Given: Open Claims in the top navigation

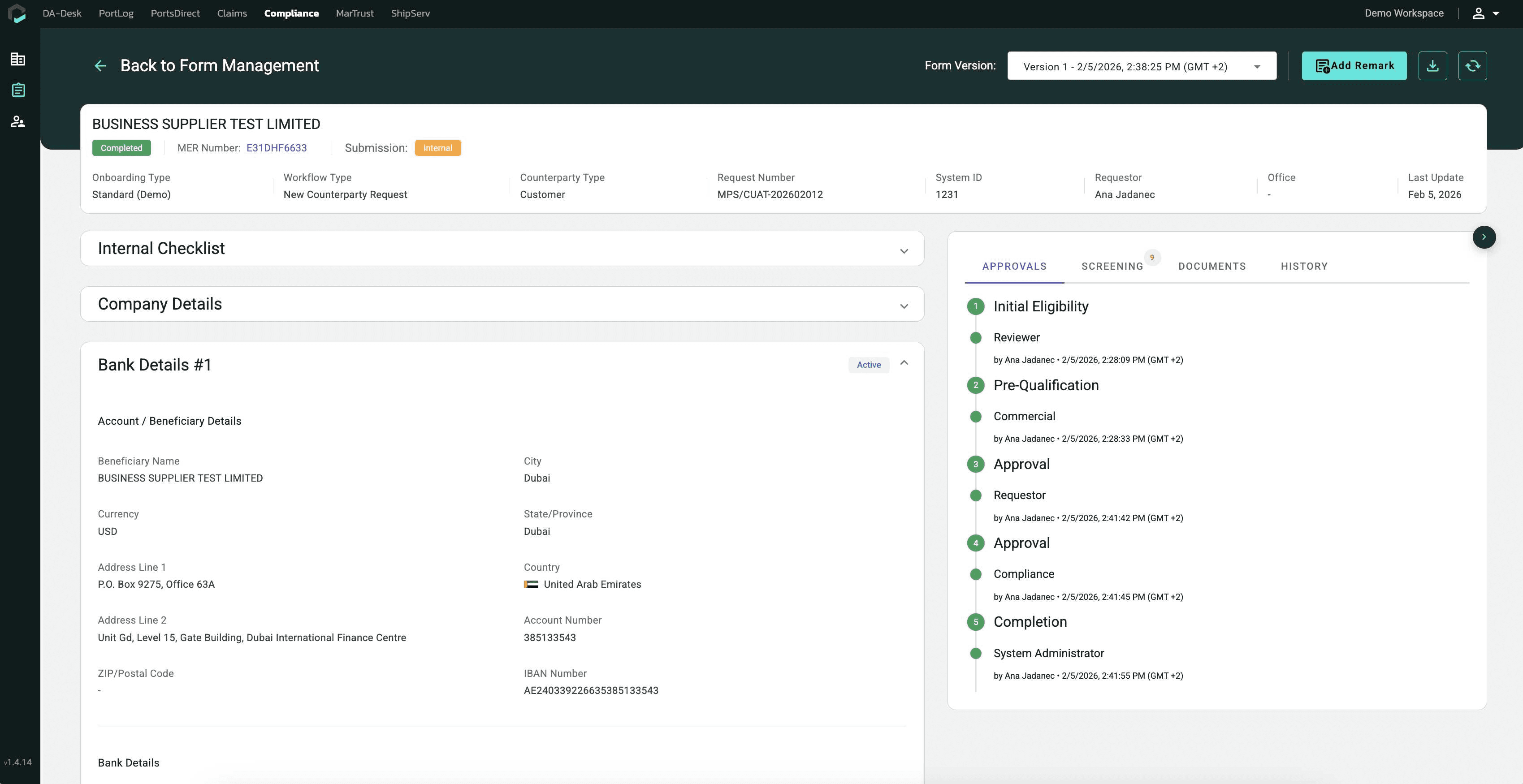Looking at the screenshot, I should [232, 13].
